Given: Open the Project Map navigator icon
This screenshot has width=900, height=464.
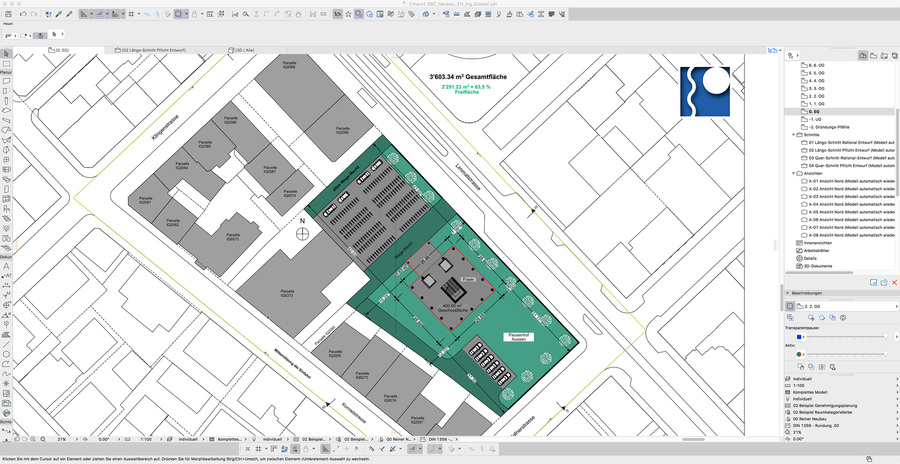Looking at the screenshot, I should 862,54.
